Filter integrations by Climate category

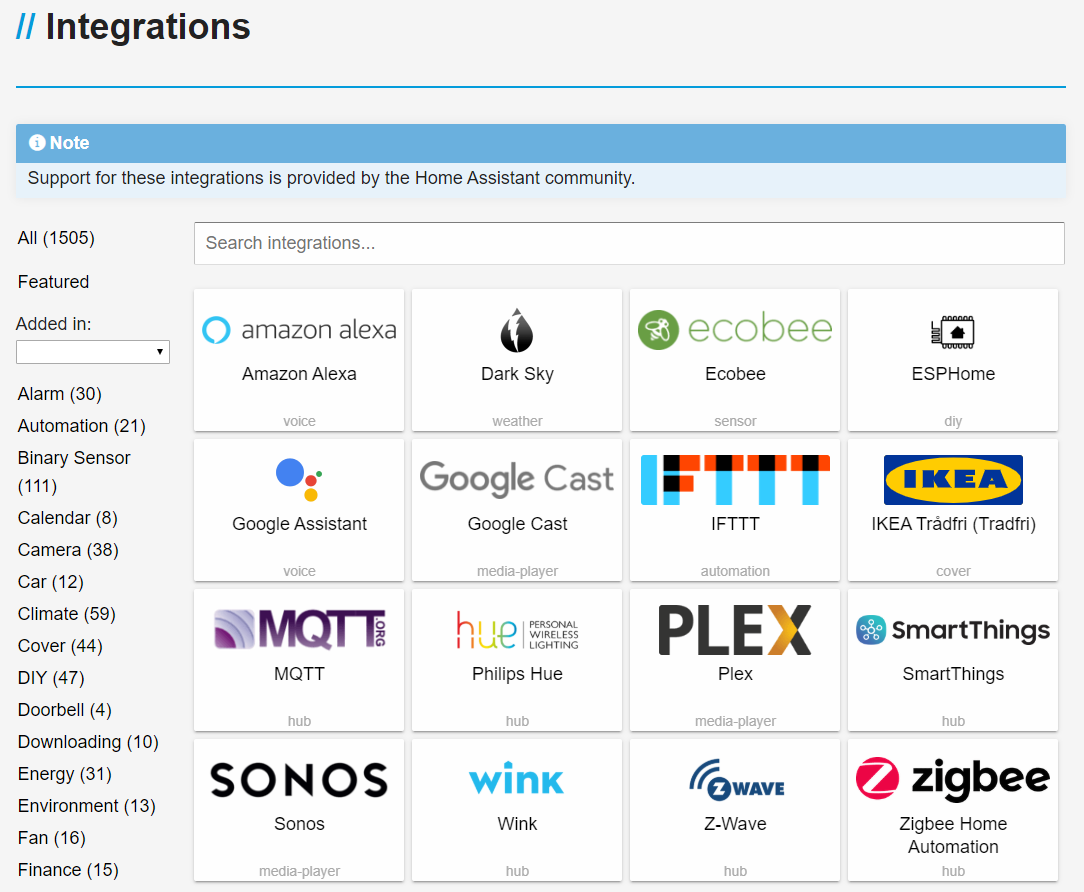pyautogui.click(x=66, y=614)
